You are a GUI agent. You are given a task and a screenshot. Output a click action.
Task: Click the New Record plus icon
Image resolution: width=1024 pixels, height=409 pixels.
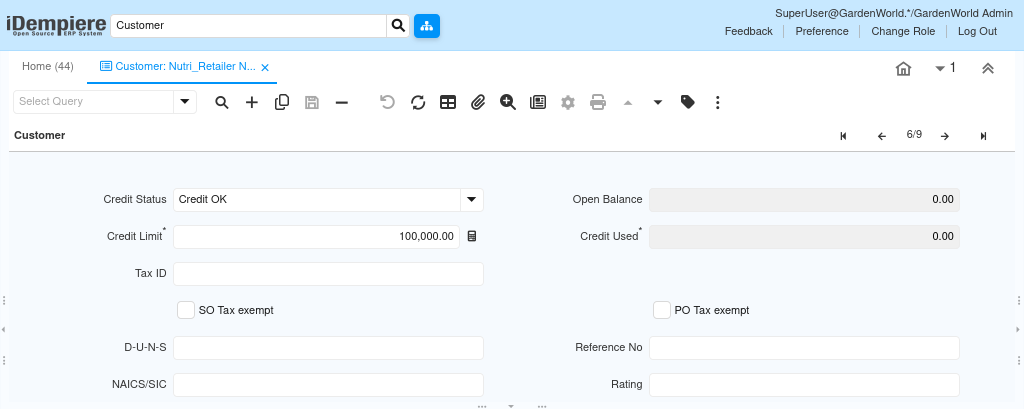tap(252, 103)
